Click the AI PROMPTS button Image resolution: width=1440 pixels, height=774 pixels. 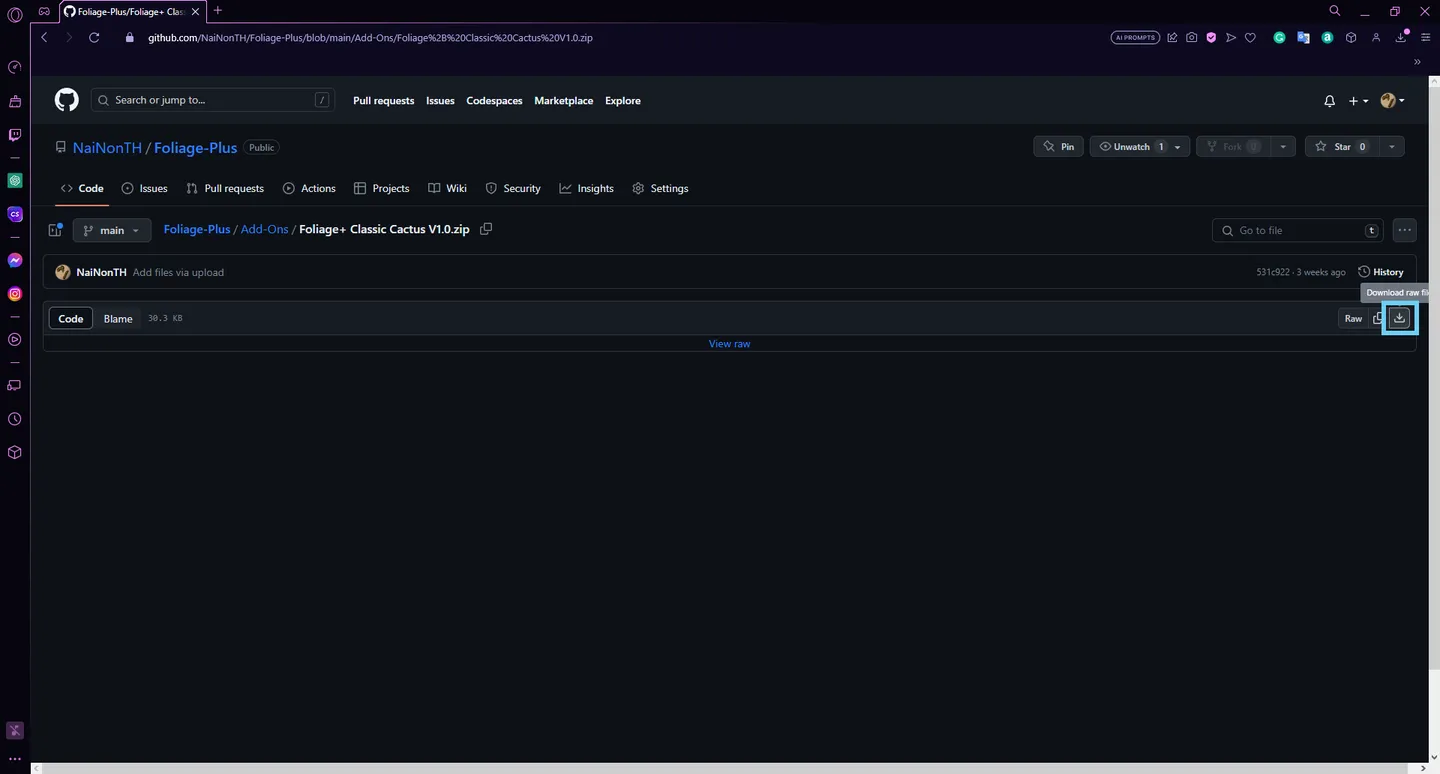1134,38
